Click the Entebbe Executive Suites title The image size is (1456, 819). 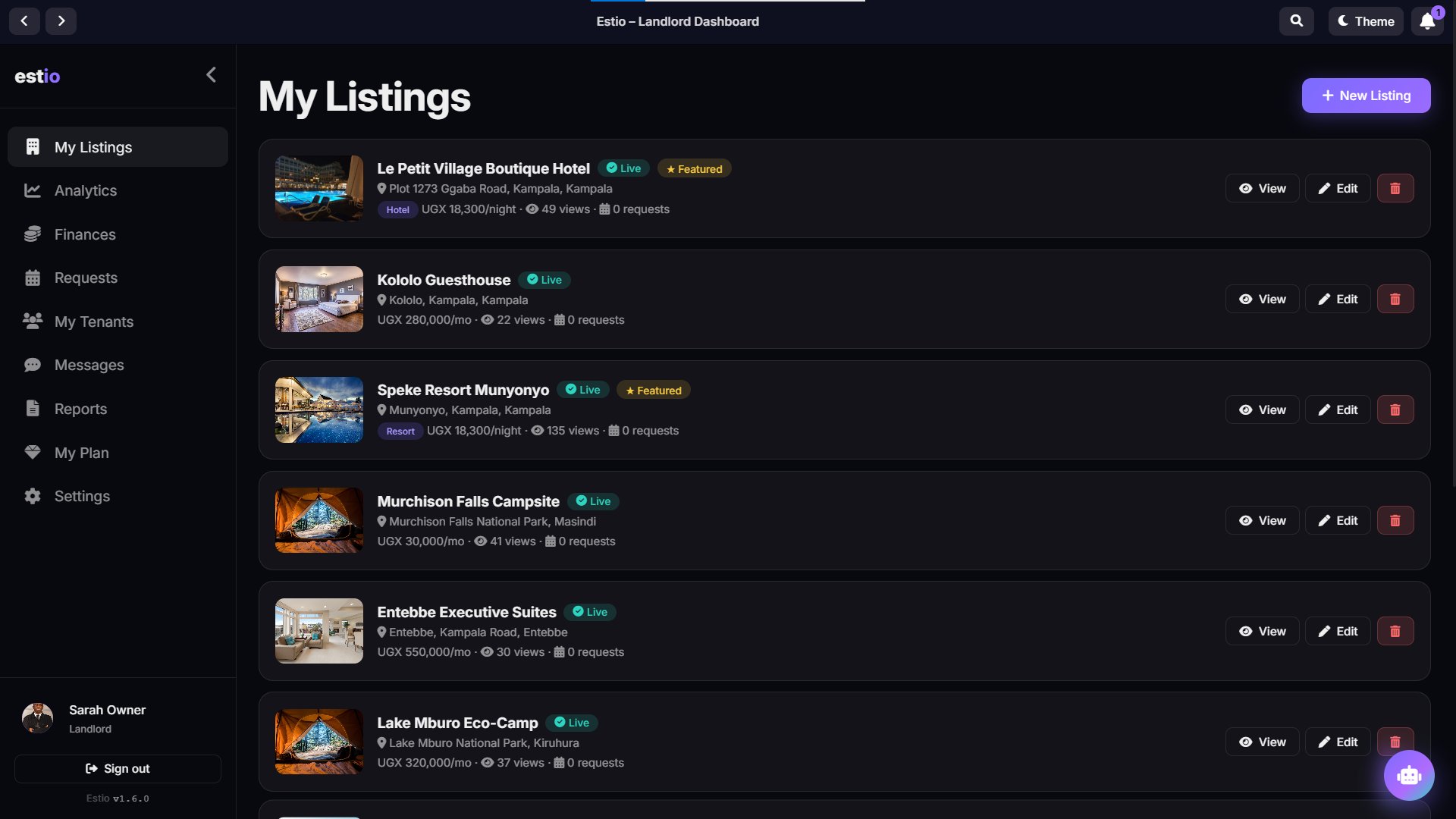(x=466, y=612)
